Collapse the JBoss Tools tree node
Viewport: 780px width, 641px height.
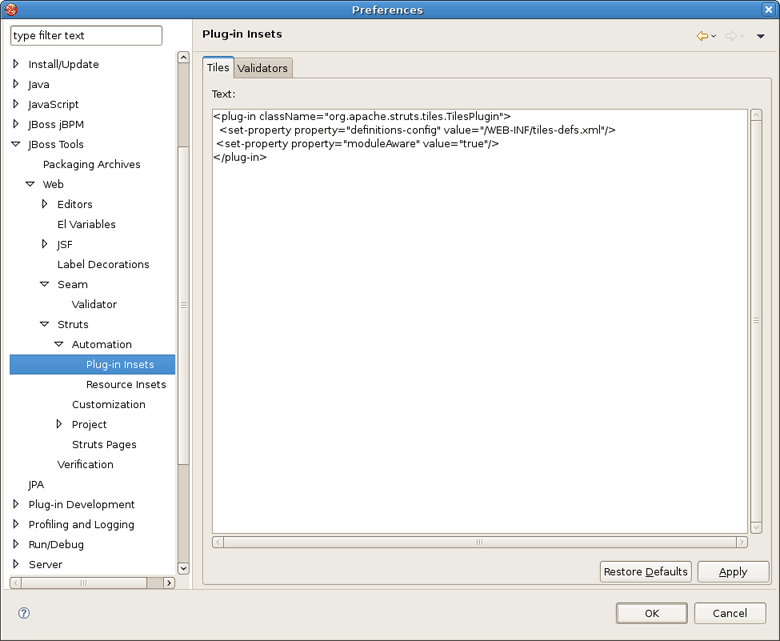[16, 144]
